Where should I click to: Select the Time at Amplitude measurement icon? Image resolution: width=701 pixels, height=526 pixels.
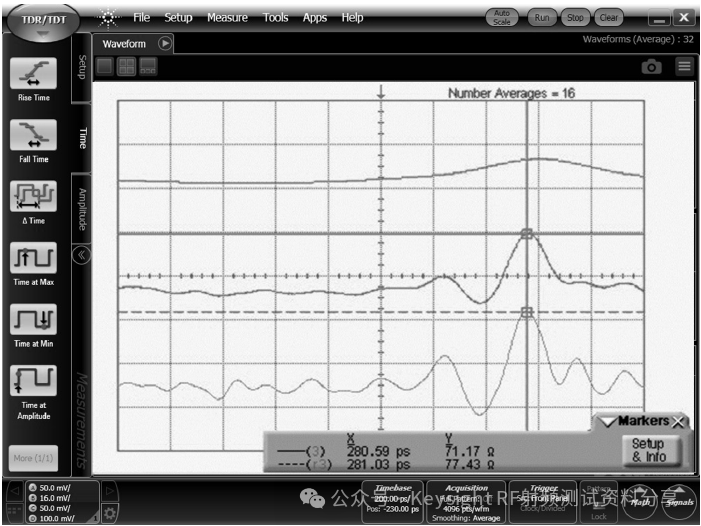click(34, 381)
